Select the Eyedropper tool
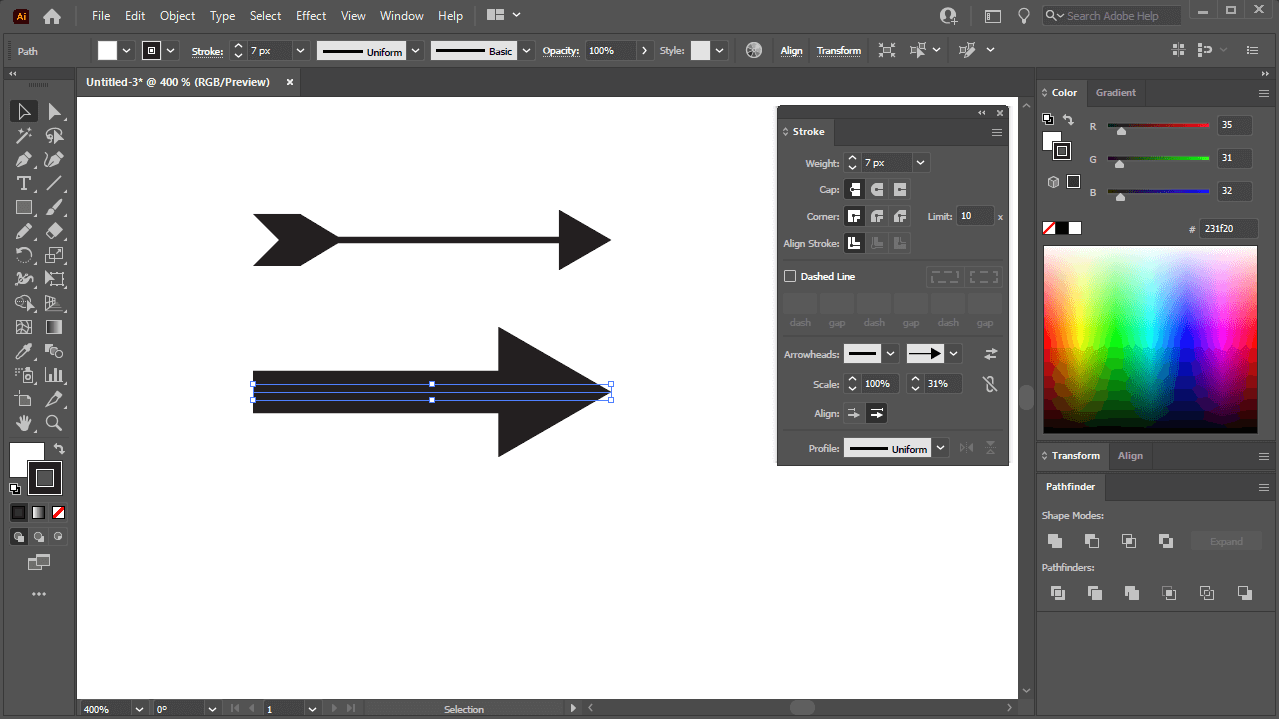This screenshot has height=719, width=1279. 24,351
